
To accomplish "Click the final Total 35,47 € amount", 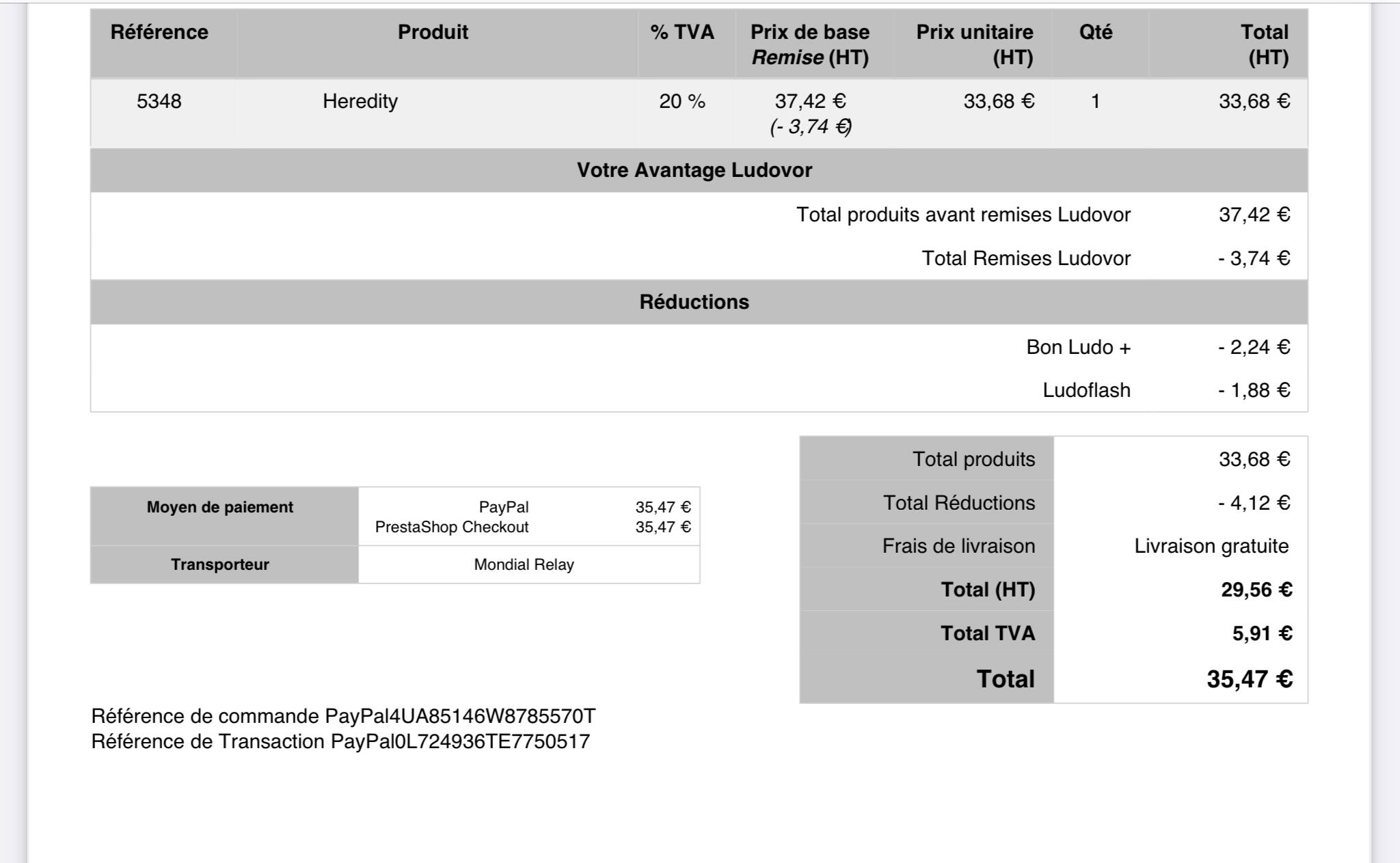I will (x=1250, y=679).
